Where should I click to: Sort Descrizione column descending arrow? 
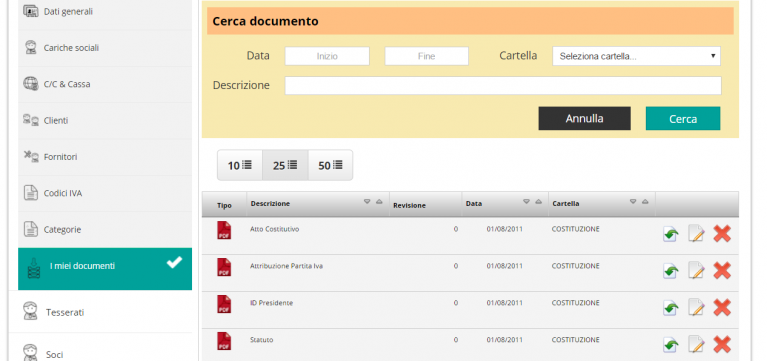click(367, 202)
